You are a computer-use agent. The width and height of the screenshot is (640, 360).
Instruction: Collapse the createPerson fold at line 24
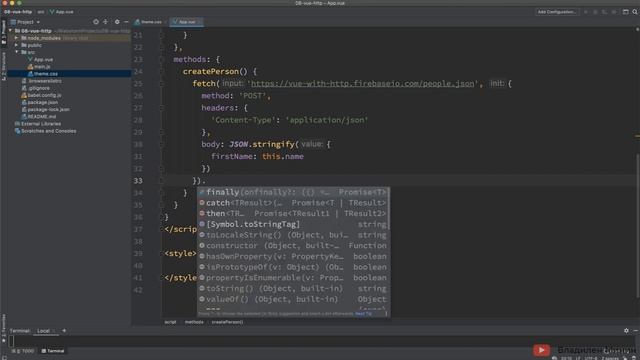point(162,71)
